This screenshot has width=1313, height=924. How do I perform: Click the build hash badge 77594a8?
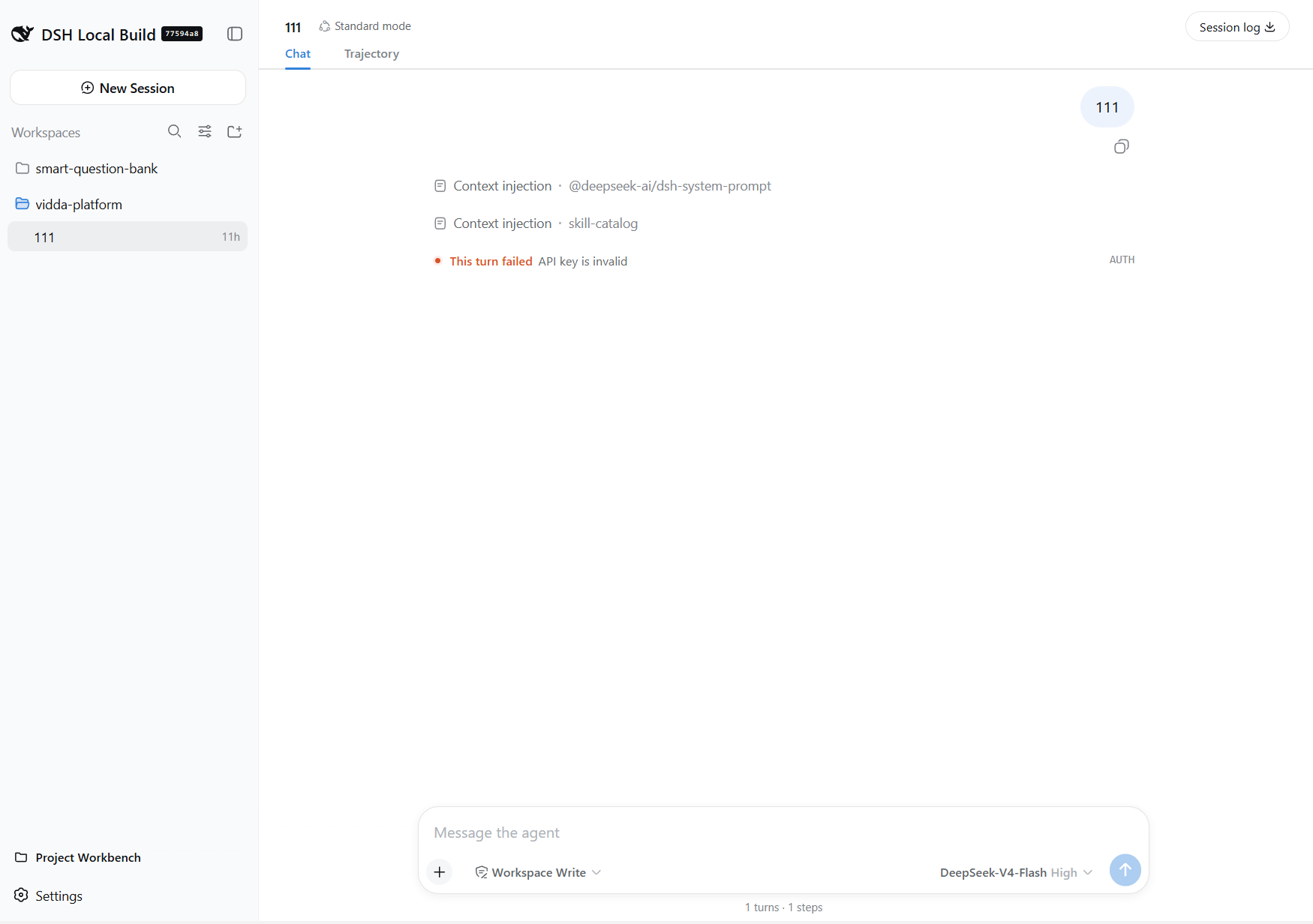click(x=182, y=34)
